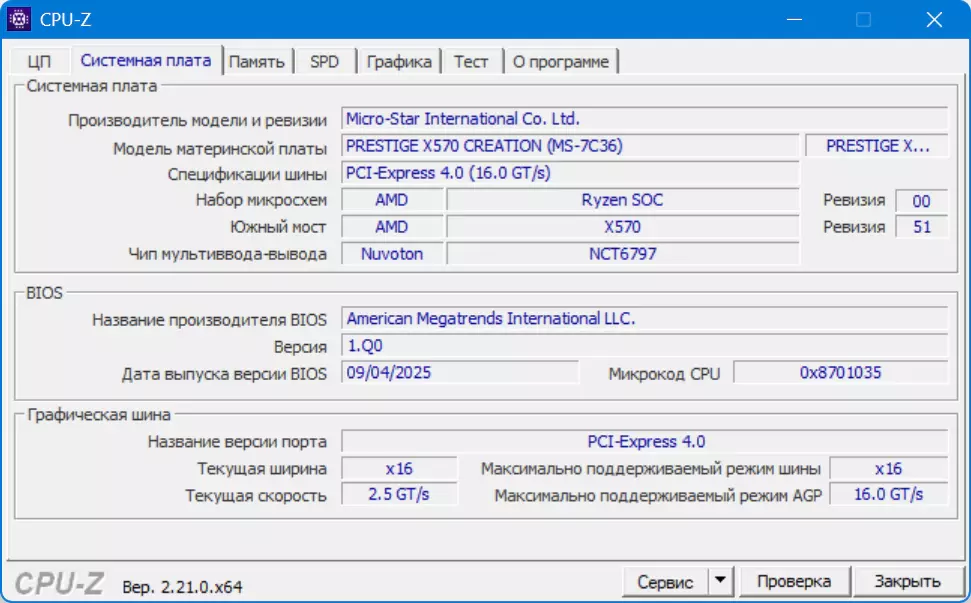Image resolution: width=971 pixels, height=603 pixels.
Task: Close the CPU-Z window via X
Action: click(x=934, y=19)
